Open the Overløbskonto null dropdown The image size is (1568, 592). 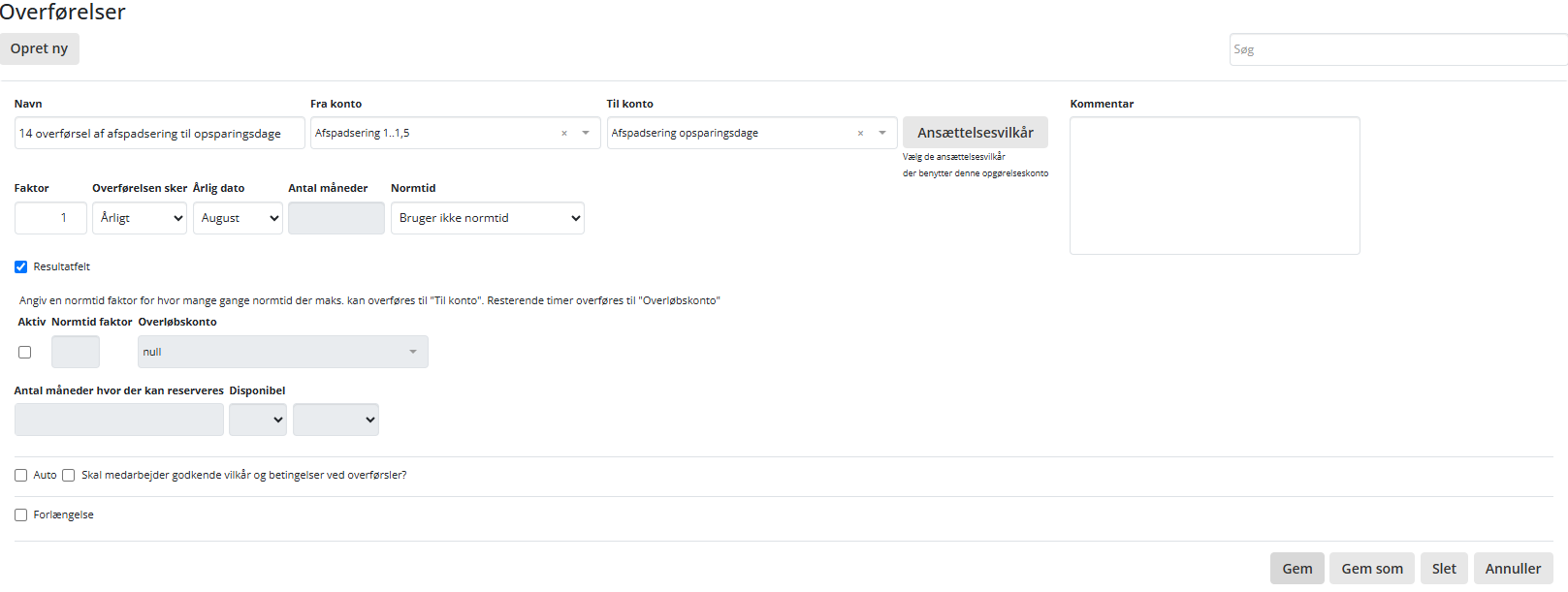point(282,352)
